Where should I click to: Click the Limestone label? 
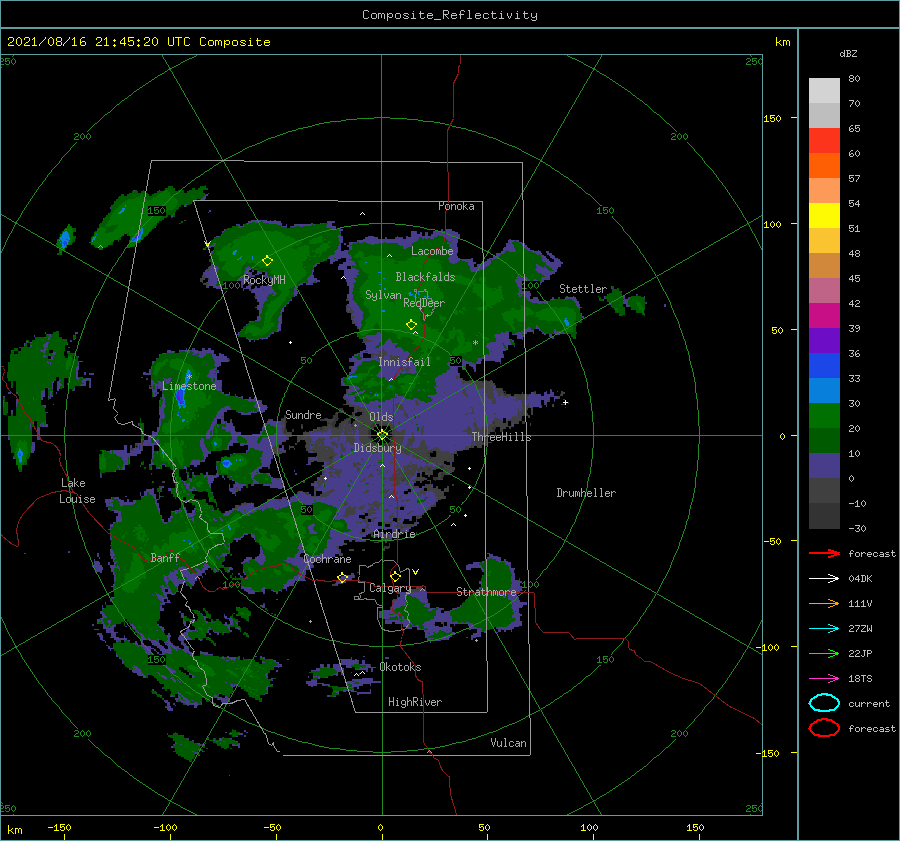click(189, 386)
